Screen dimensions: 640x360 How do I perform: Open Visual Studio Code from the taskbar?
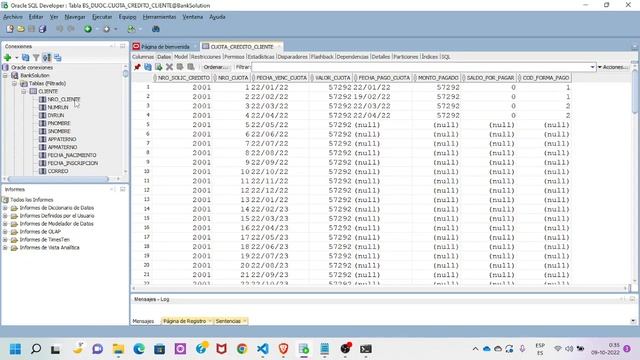tap(262, 349)
